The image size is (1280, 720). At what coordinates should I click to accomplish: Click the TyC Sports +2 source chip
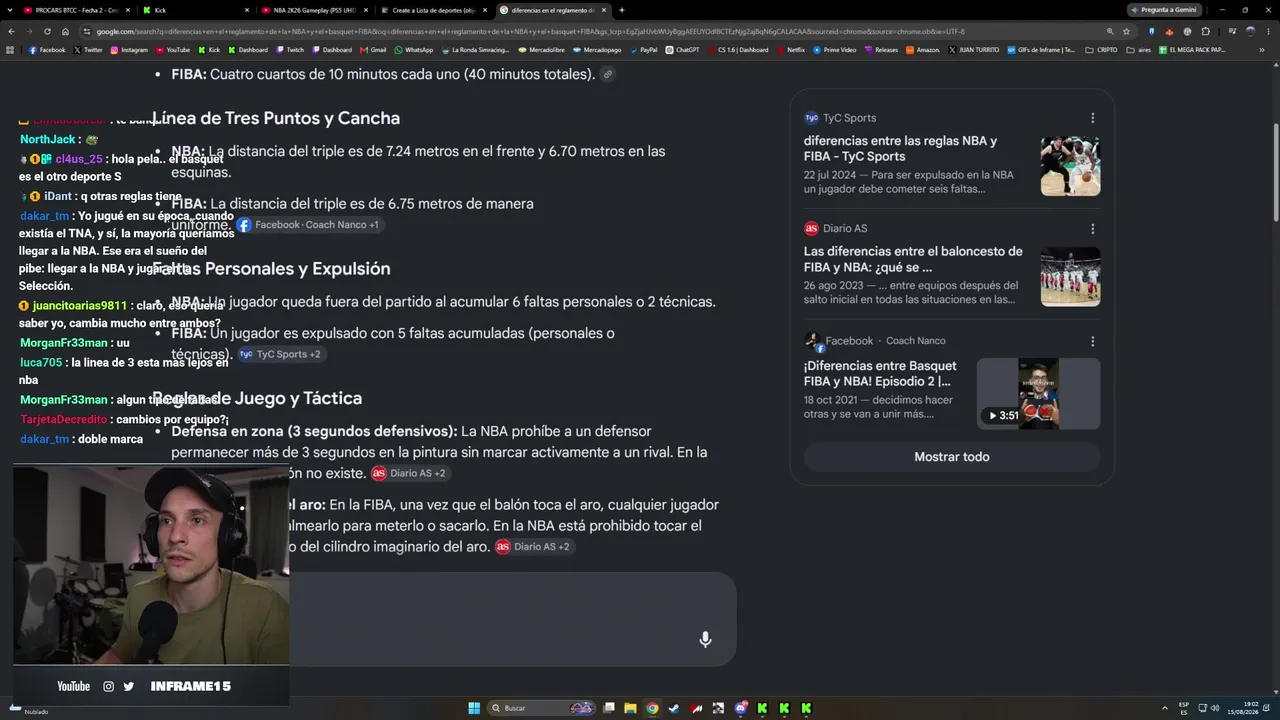coord(280,354)
